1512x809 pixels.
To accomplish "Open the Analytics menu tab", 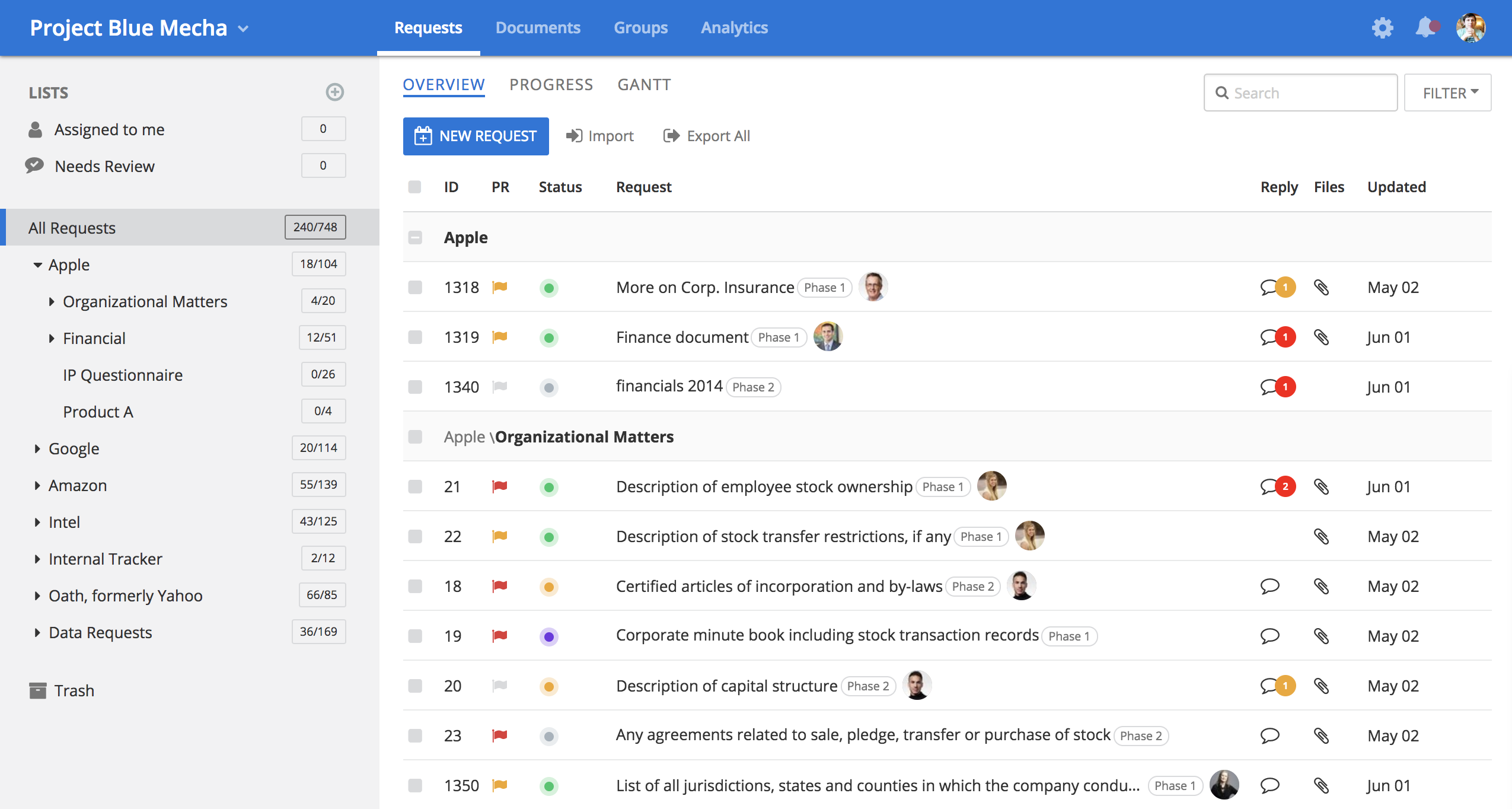I will 735,27.
